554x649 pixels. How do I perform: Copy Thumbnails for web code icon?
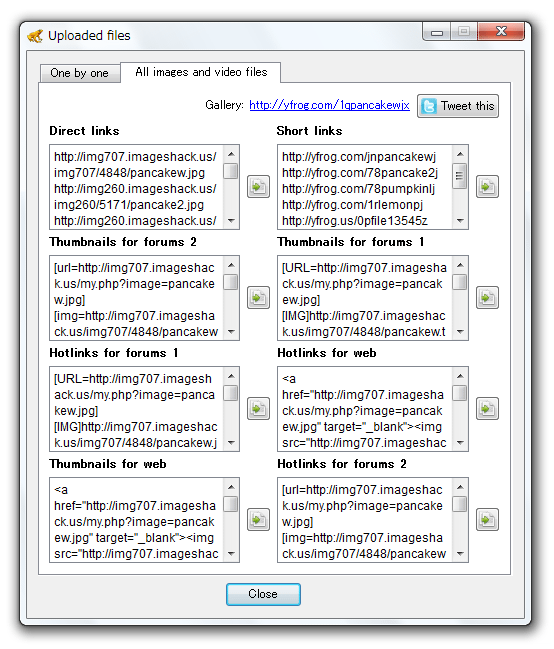(258, 519)
